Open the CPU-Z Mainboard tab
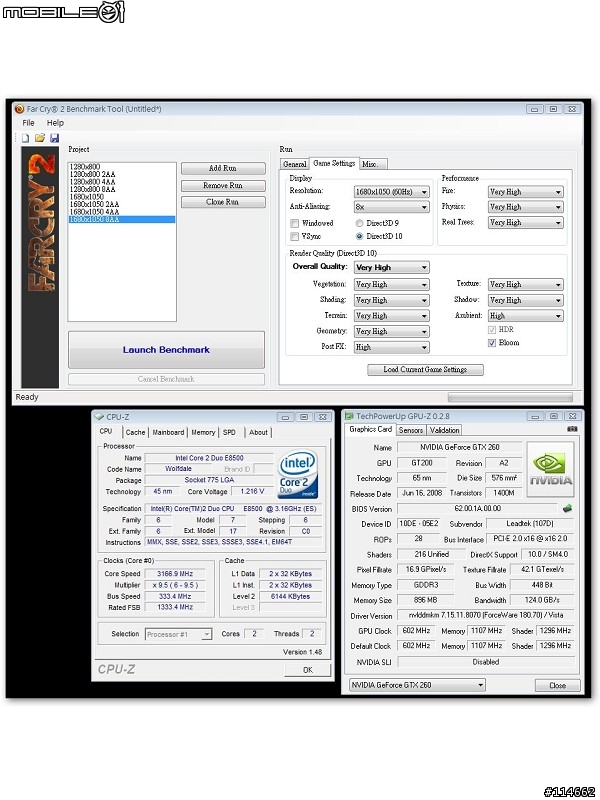This screenshot has height=800, width=600. 168,432
